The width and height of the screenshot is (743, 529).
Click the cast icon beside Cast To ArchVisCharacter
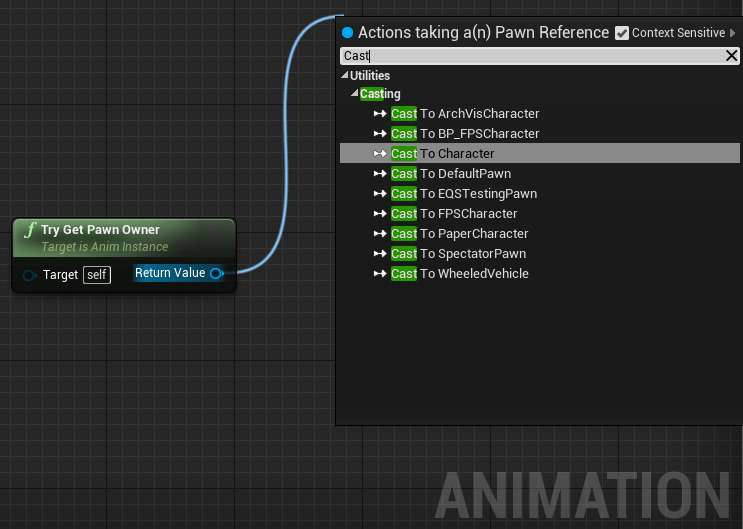pos(380,114)
